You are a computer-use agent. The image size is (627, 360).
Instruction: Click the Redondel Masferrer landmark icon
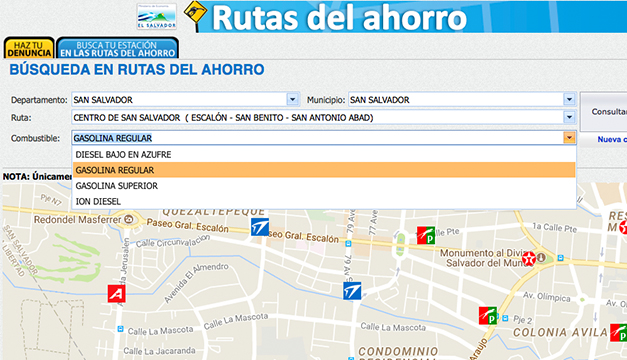pyautogui.click(x=129, y=219)
